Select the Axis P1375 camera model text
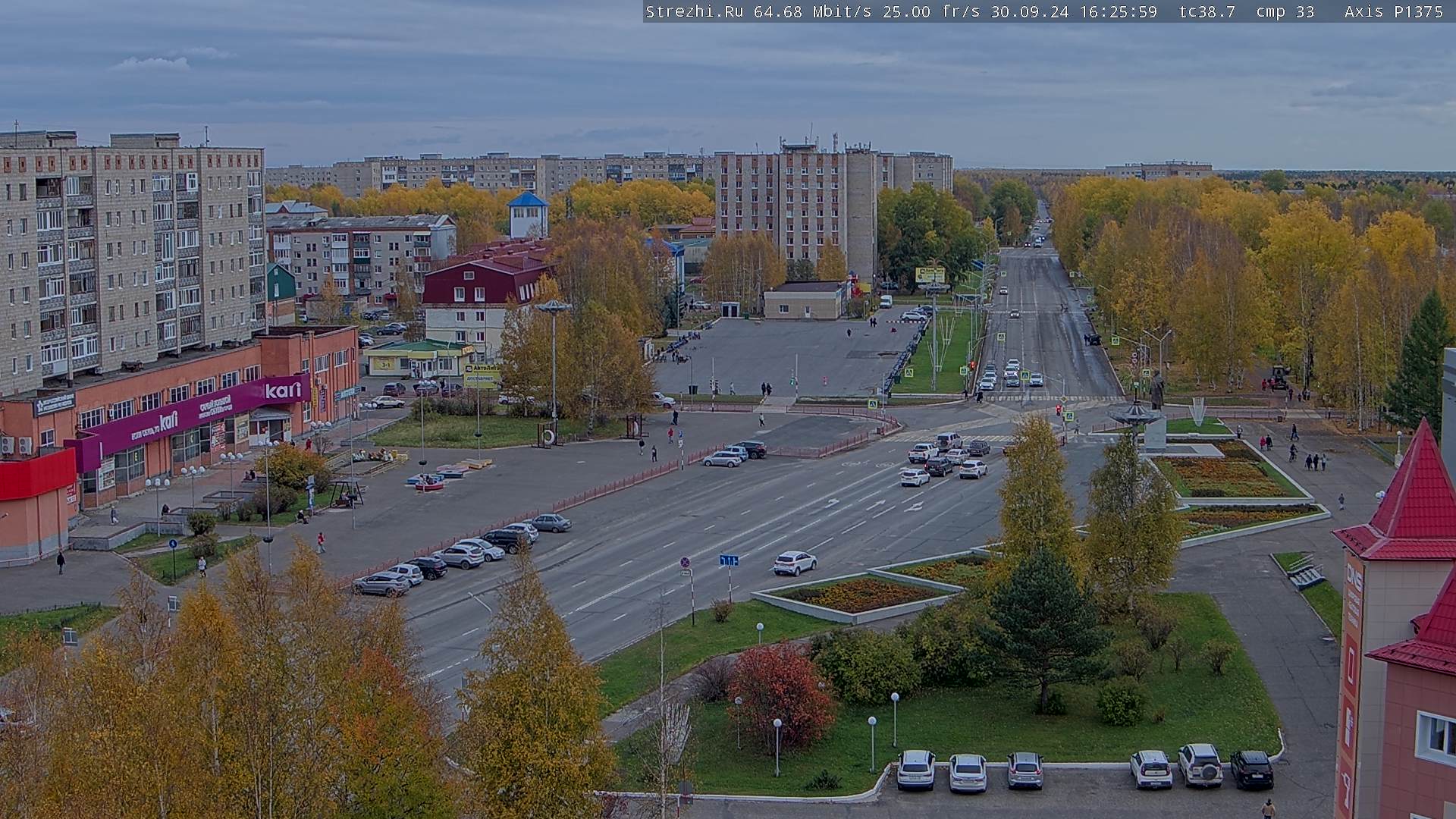 click(x=1394, y=11)
